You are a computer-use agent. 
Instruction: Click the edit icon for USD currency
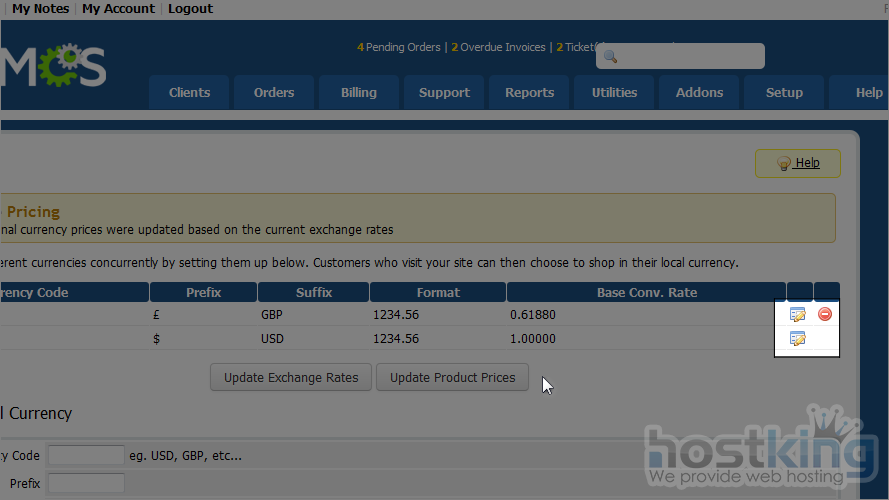[x=797, y=339]
